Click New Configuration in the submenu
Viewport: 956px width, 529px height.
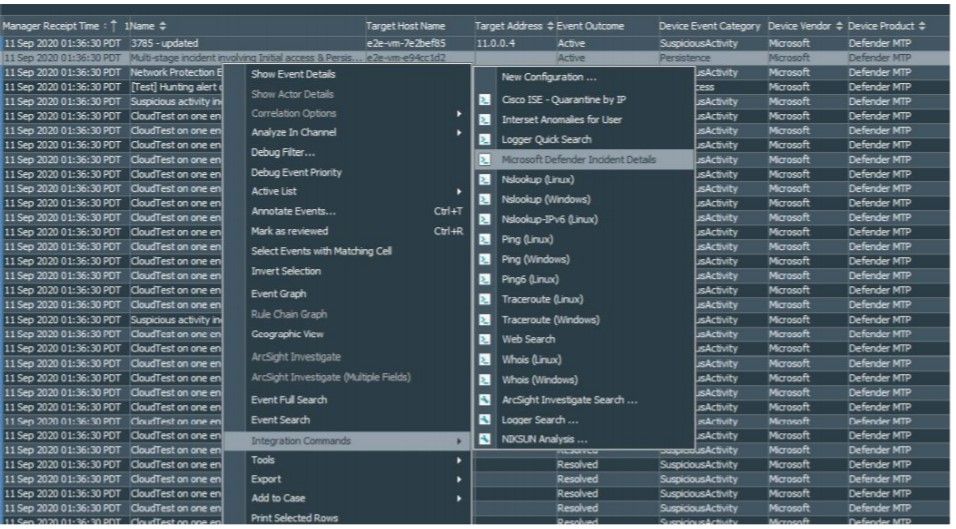pos(549,77)
